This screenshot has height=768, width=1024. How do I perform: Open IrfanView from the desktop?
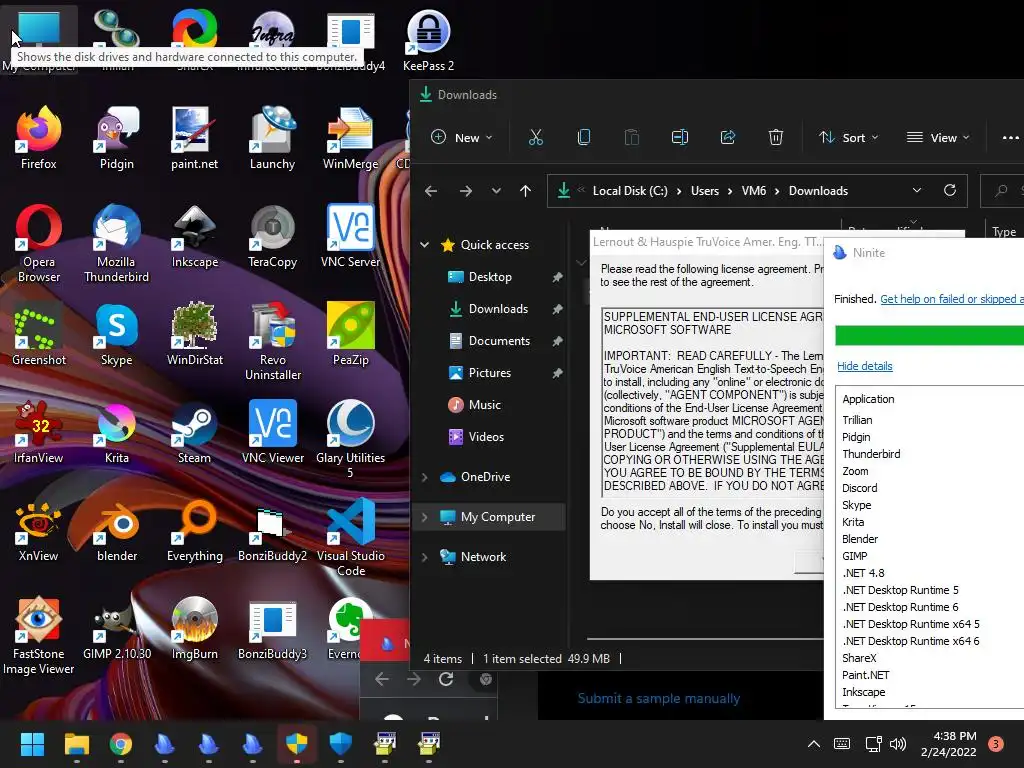point(39,432)
